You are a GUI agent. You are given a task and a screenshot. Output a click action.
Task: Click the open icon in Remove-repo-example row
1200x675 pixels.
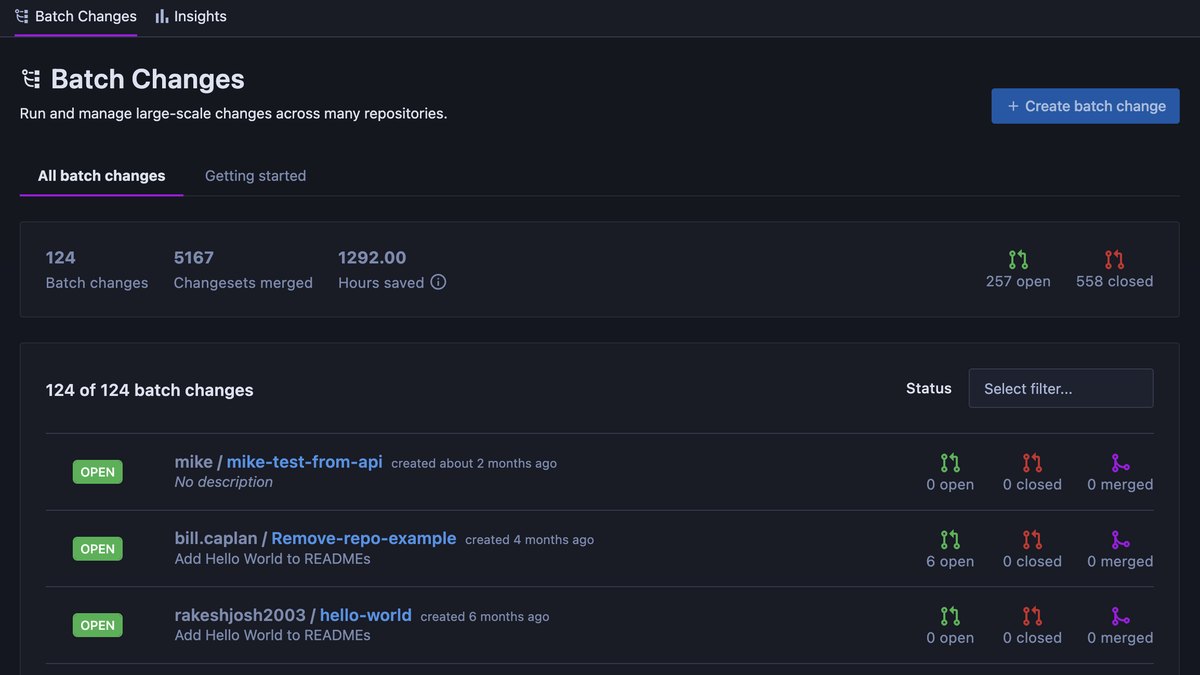(x=950, y=540)
